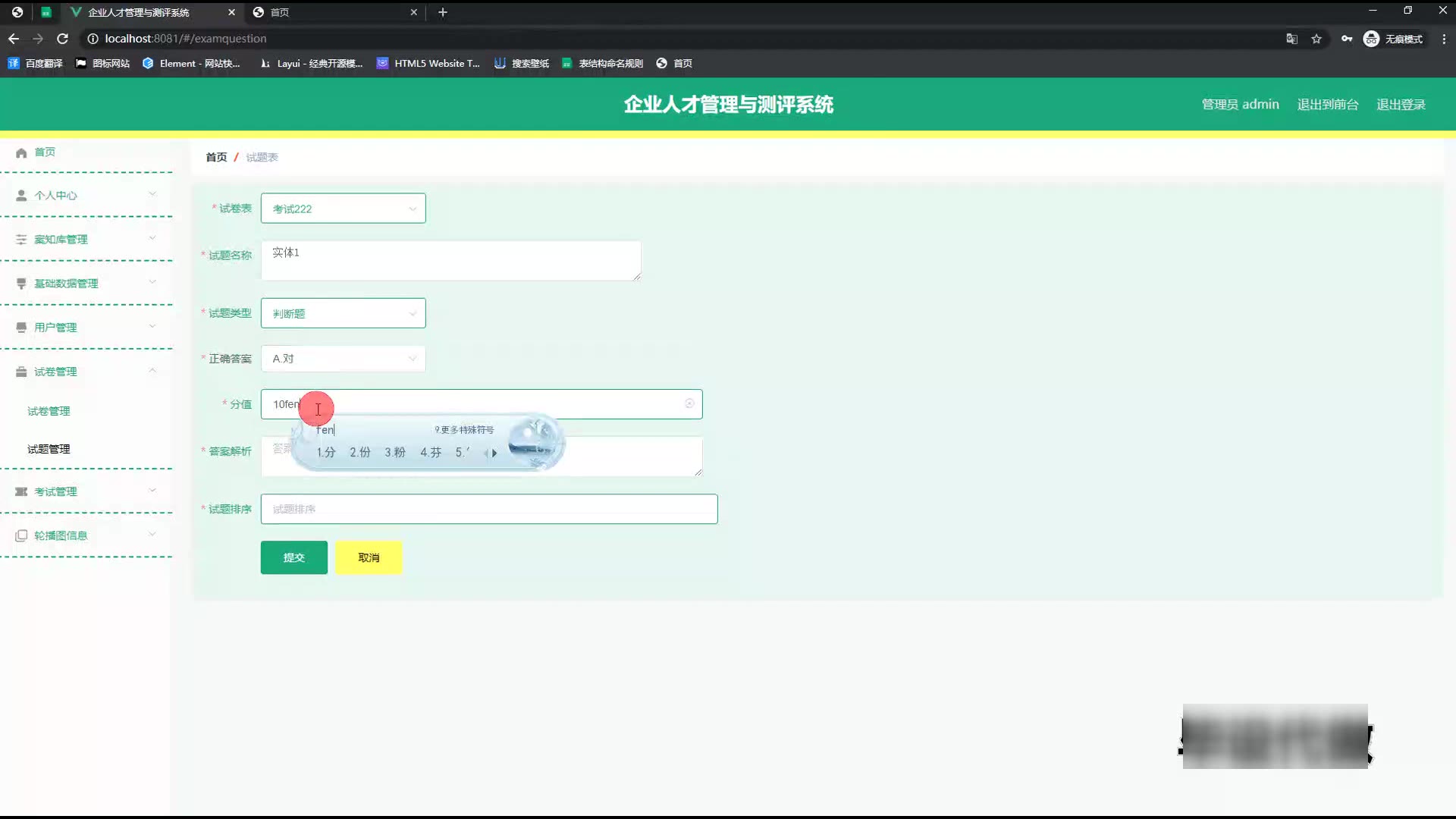This screenshot has width=1456, height=819.
Task: Collapse the 试卷管理 menu chevron
Action: coord(152,370)
